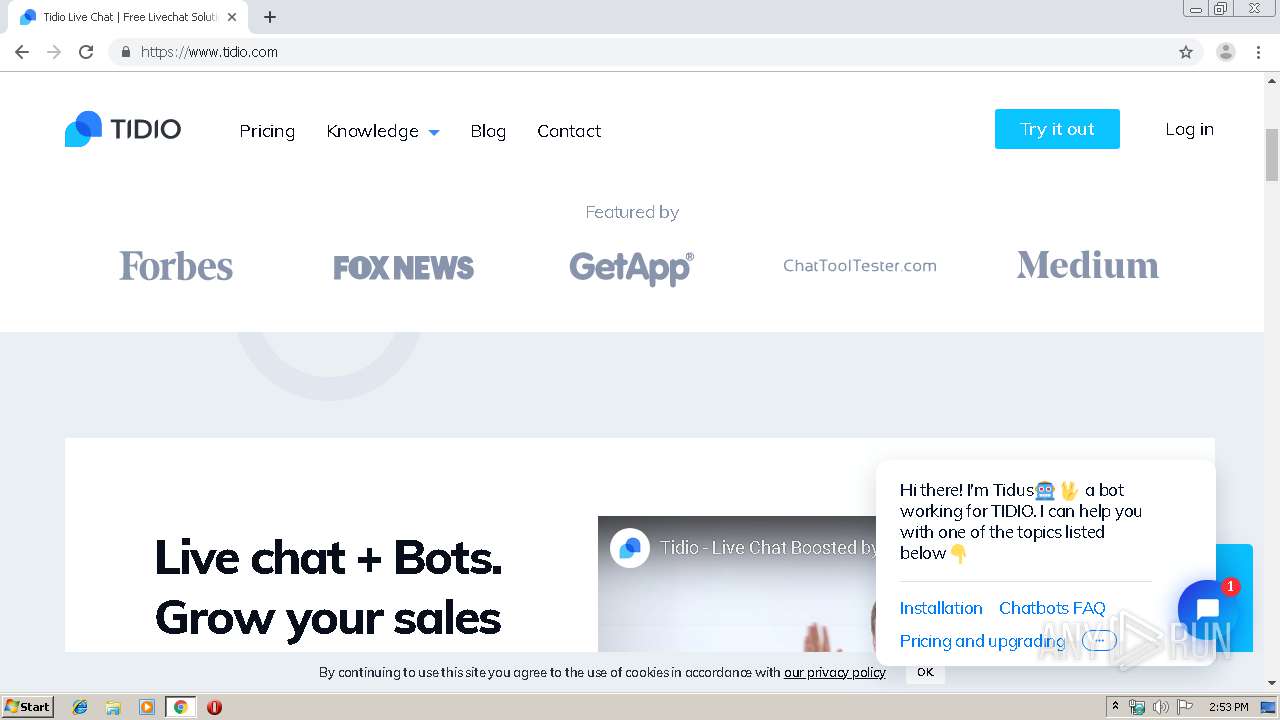The image size is (1280, 720).
Task: Select the Tidio Live Chat browser tab
Action: coord(128,17)
